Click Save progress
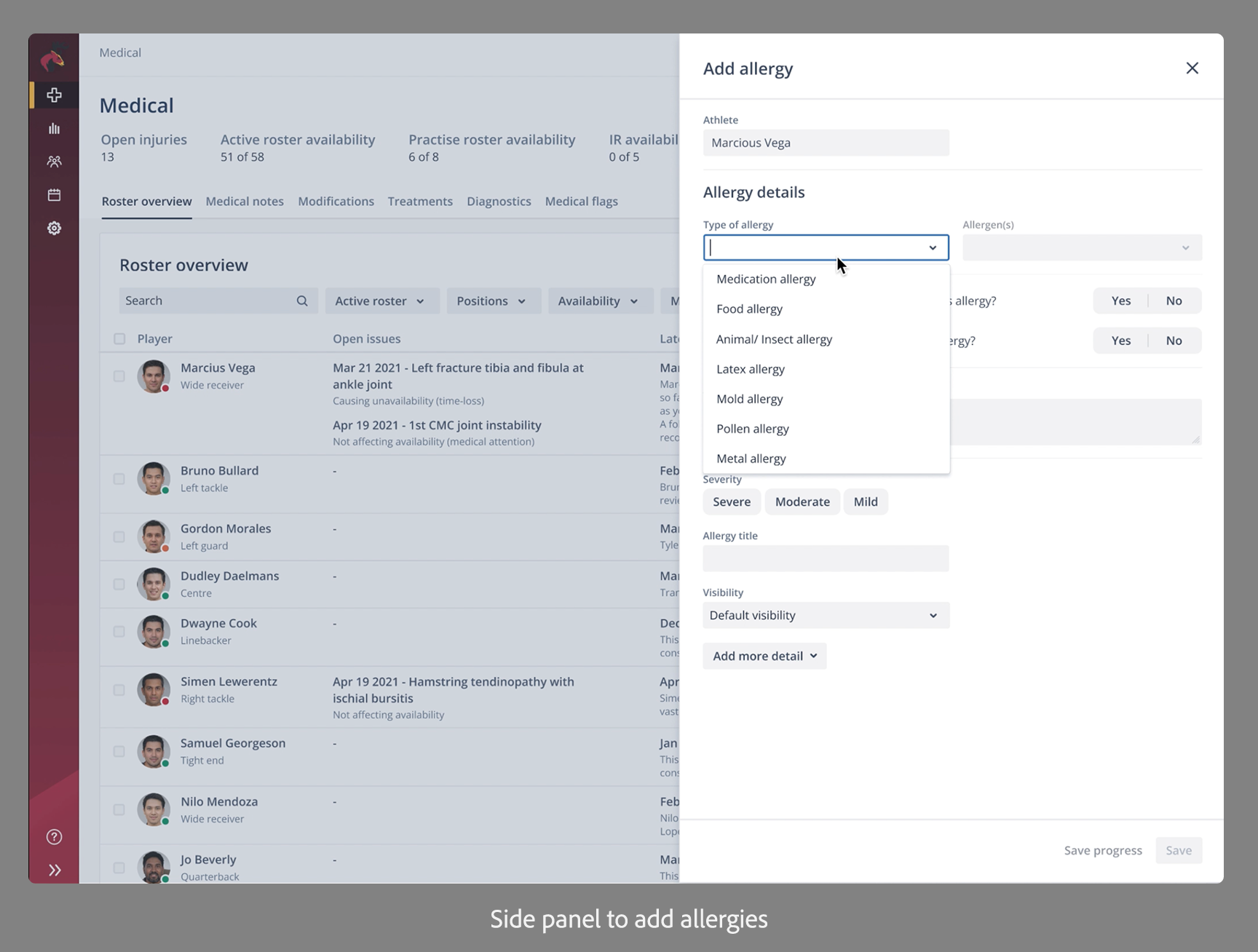This screenshot has height=952, width=1258. [x=1103, y=850]
